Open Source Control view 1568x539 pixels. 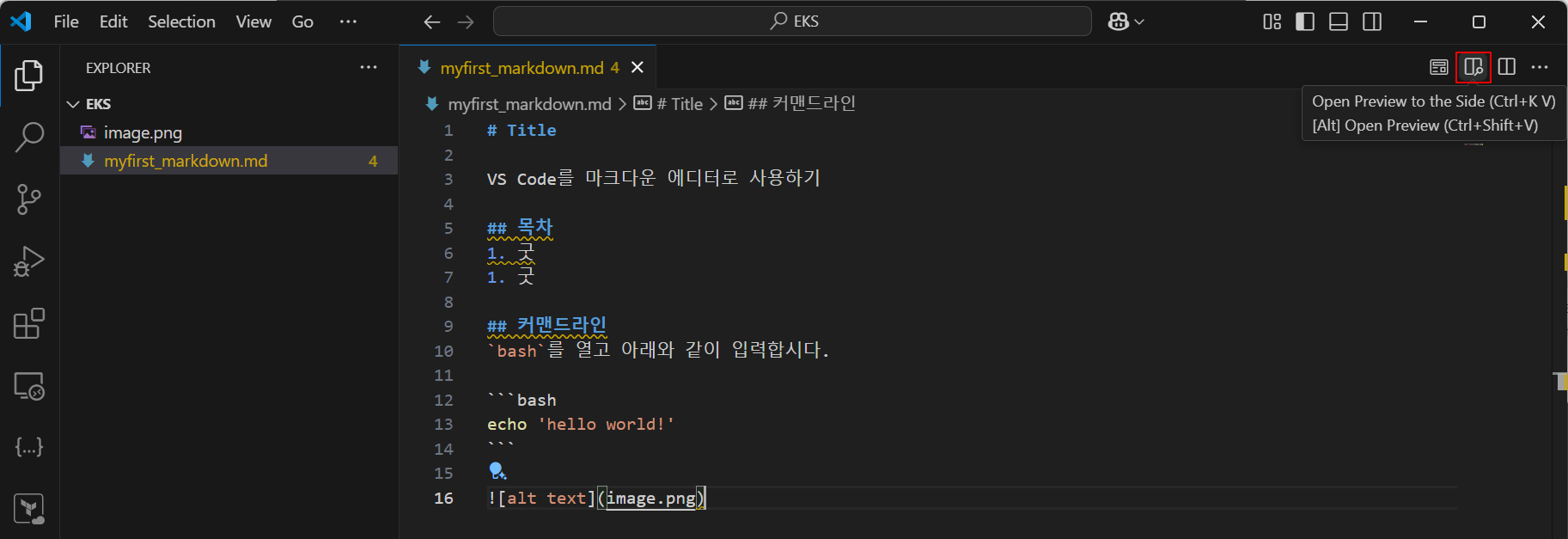pos(29,199)
